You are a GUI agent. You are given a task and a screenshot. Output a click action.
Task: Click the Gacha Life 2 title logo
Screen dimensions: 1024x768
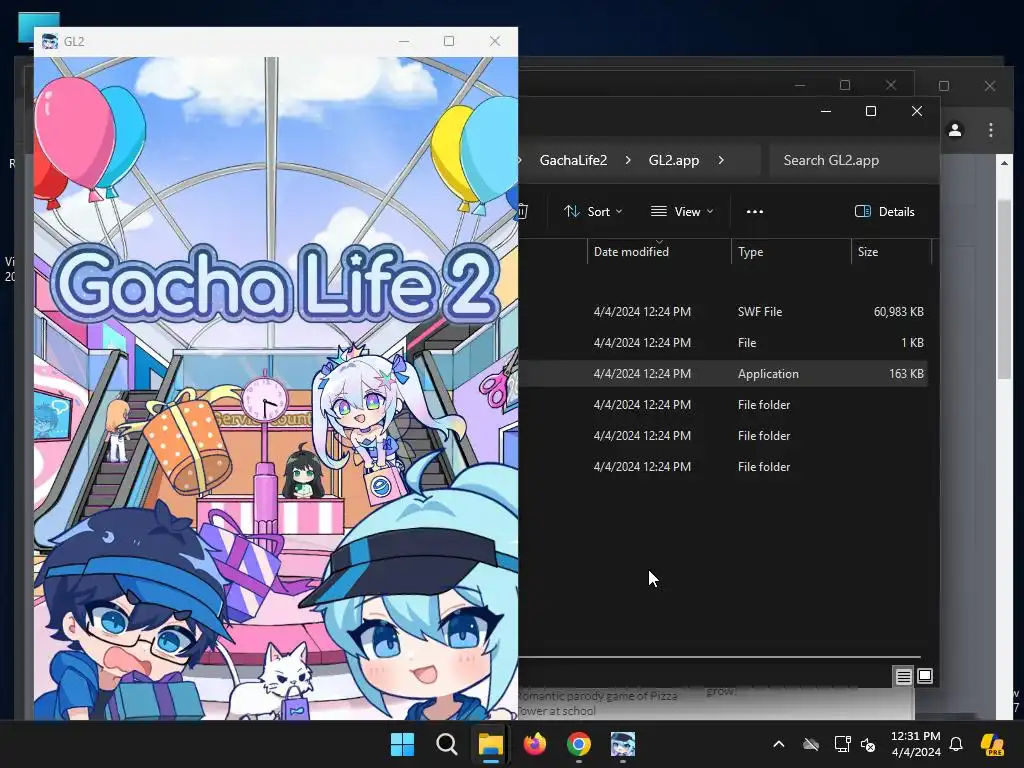click(275, 283)
